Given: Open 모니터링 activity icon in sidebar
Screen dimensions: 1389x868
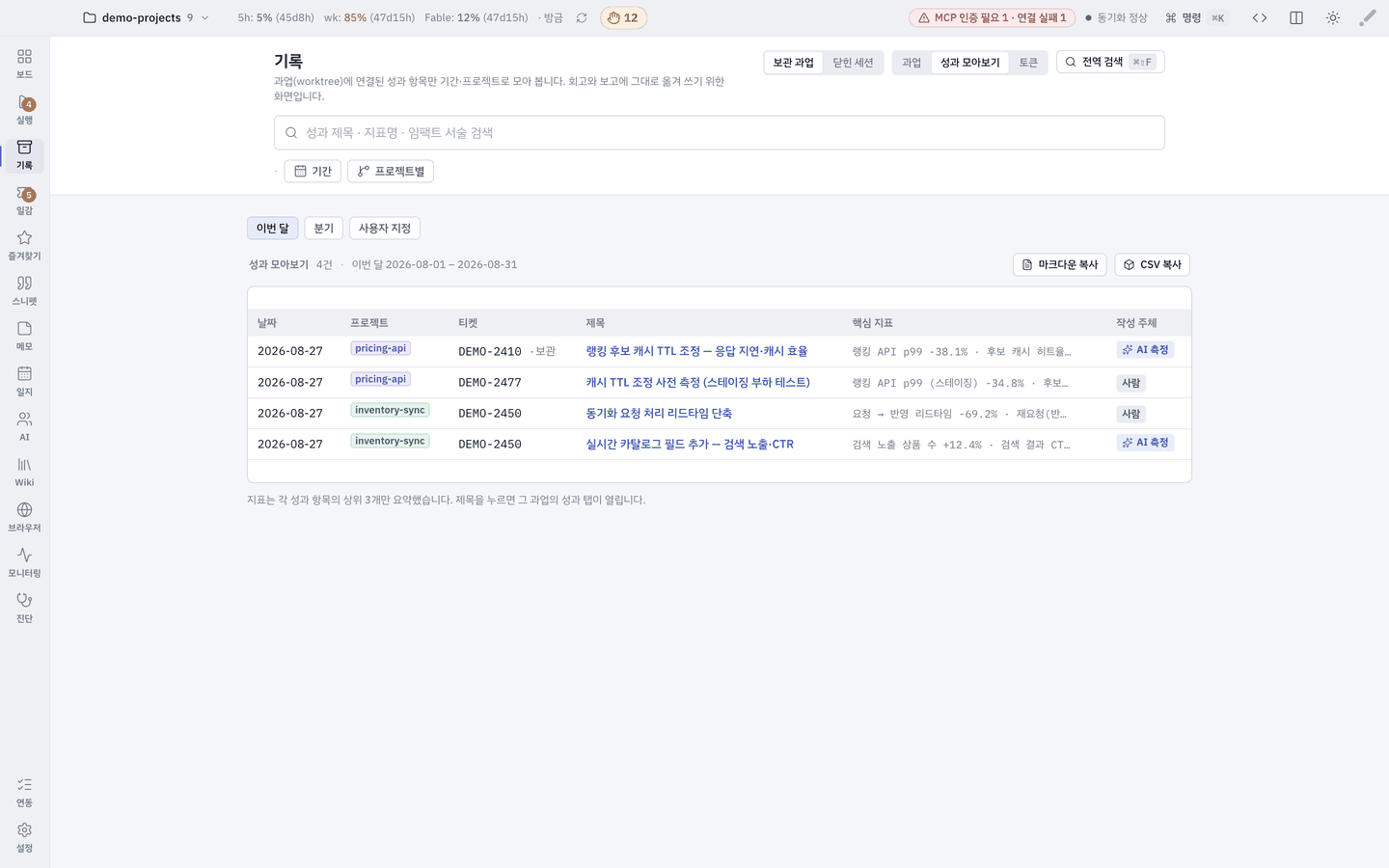Looking at the screenshot, I should pos(24,563).
